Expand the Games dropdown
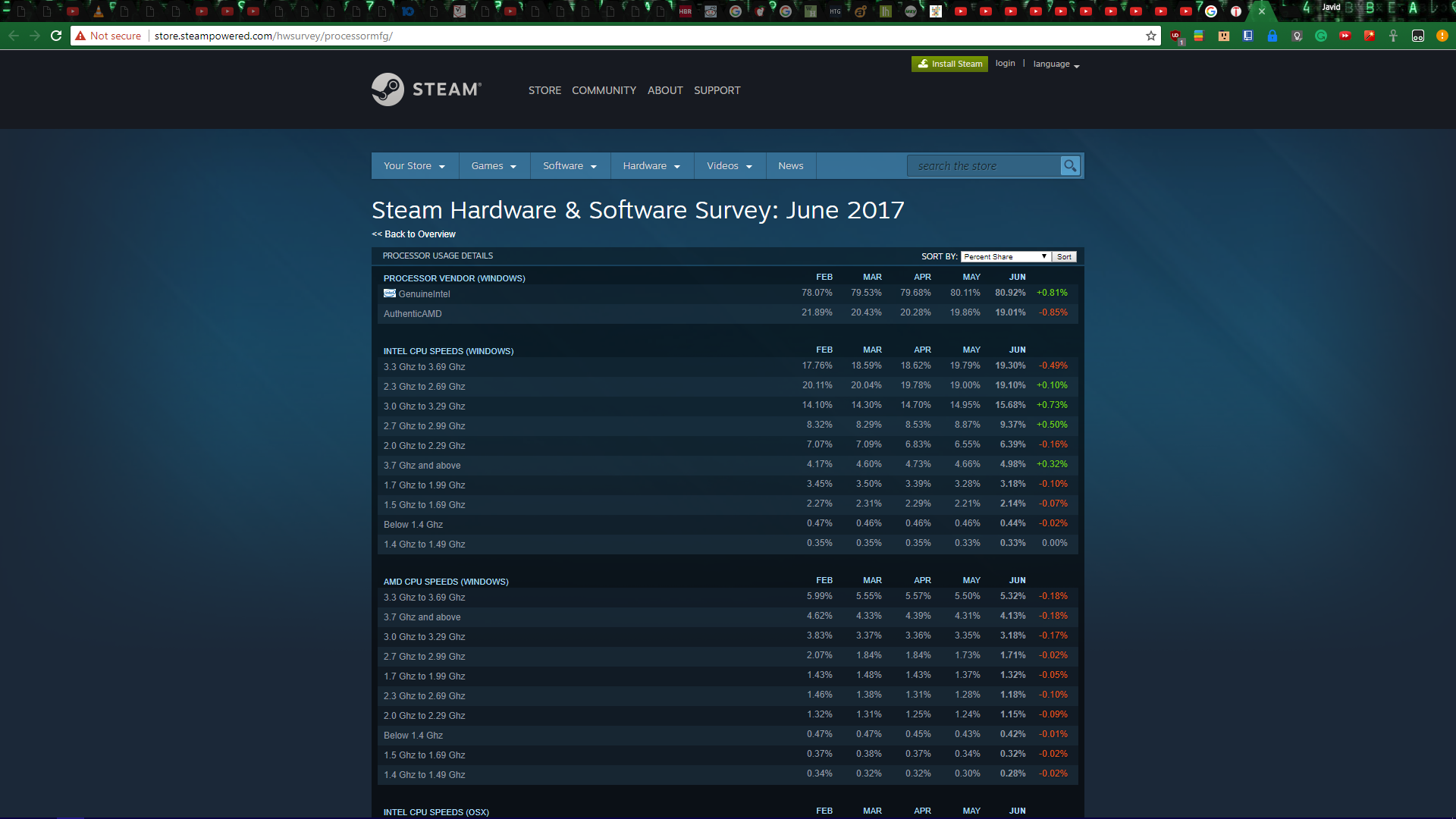The image size is (1456, 819). [x=494, y=166]
